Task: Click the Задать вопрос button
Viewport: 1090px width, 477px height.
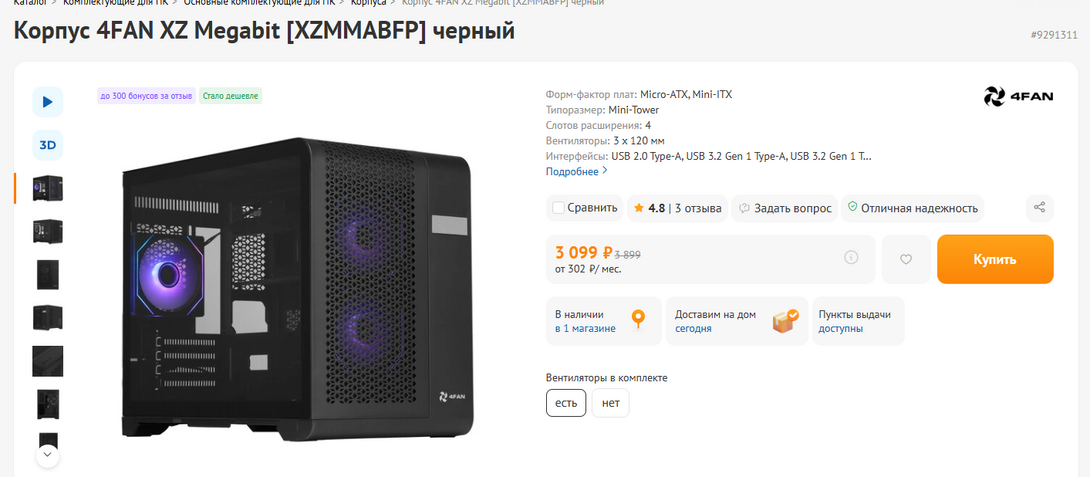Action: pyautogui.click(x=785, y=208)
